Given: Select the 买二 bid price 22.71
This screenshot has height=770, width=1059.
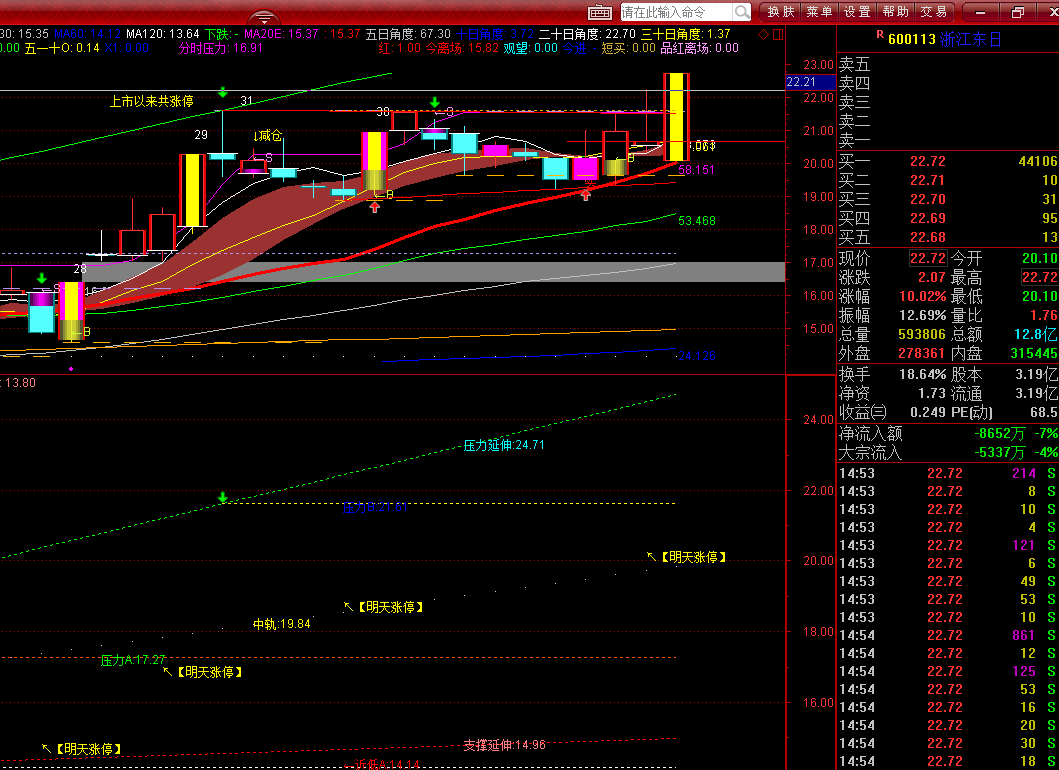Looking at the screenshot, I should [x=927, y=180].
